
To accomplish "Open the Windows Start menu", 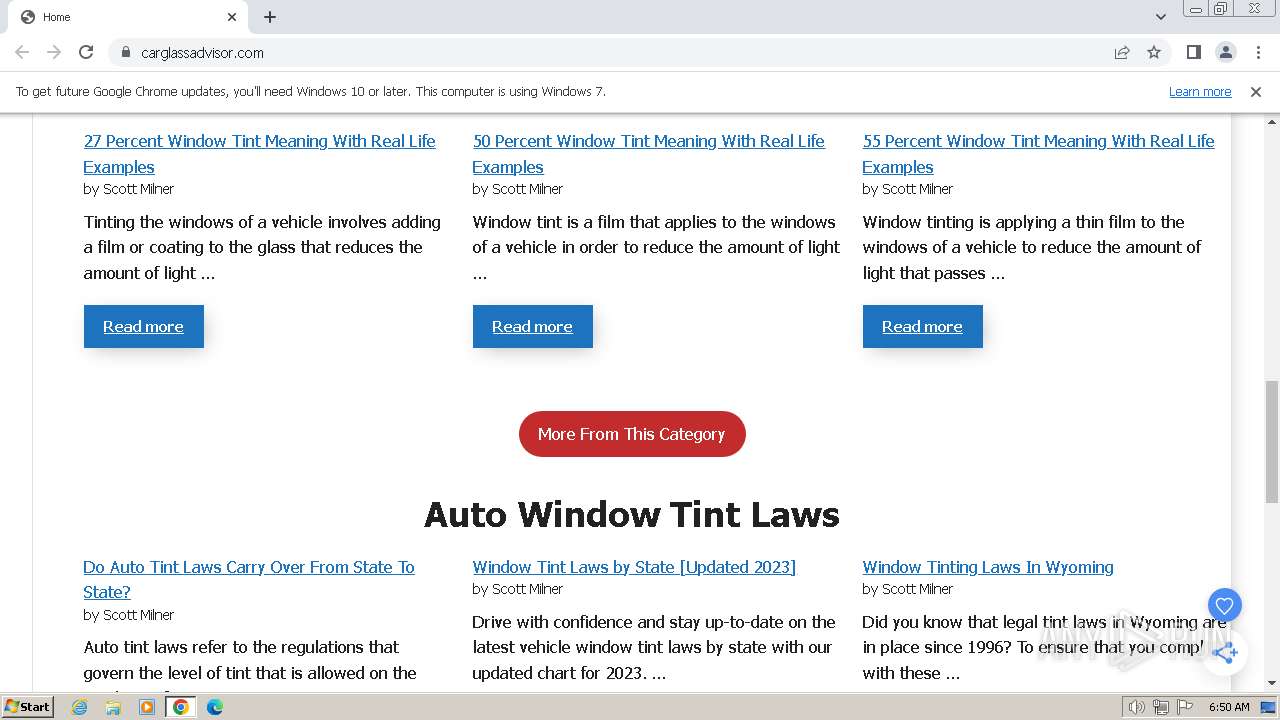I will [x=28, y=707].
